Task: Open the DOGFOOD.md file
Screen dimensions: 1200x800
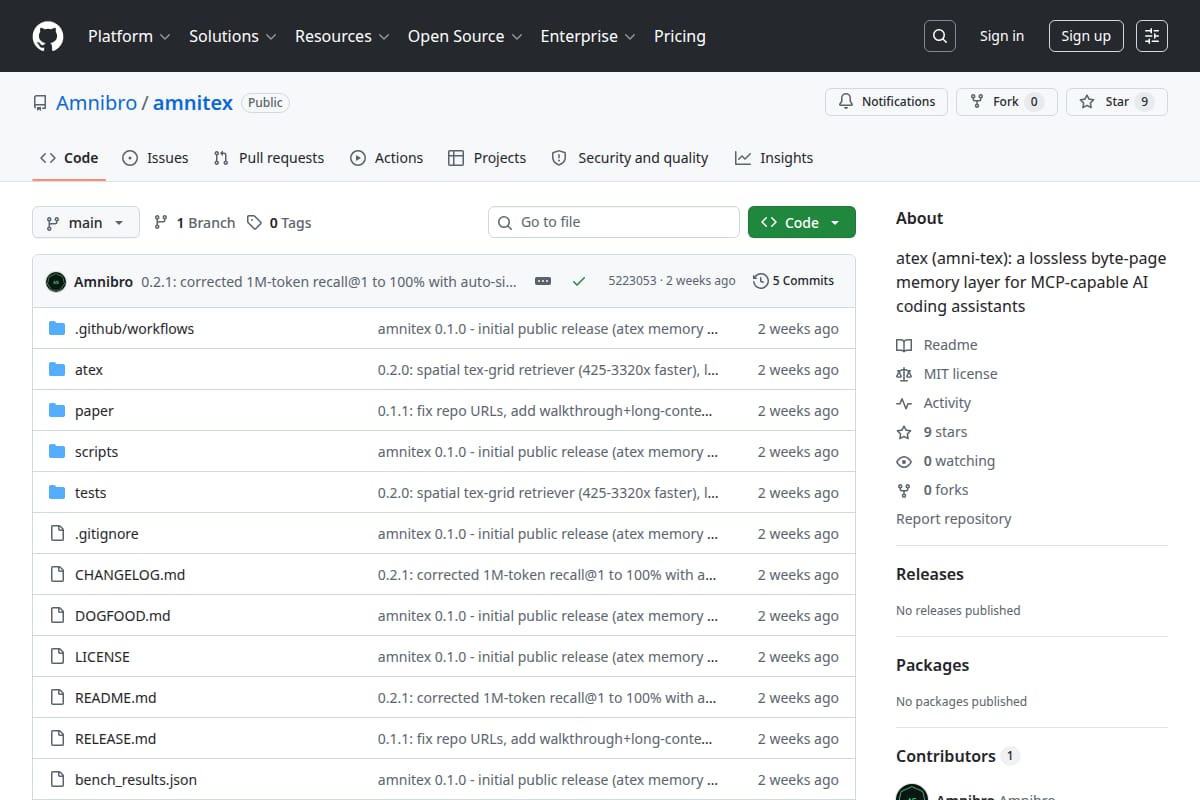Action: pos(122,616)
